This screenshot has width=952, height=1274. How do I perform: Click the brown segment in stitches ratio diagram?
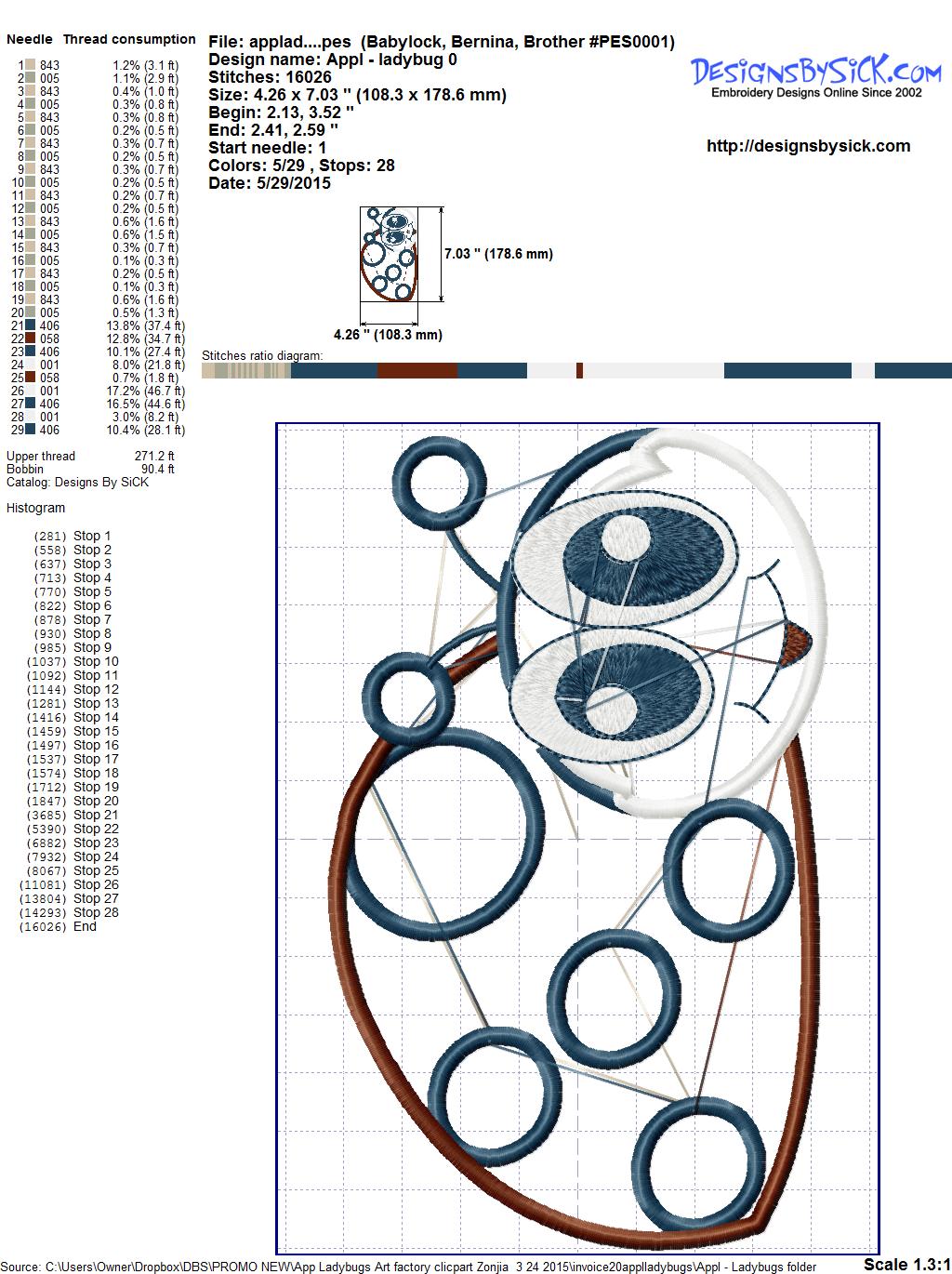click(416, 371)
